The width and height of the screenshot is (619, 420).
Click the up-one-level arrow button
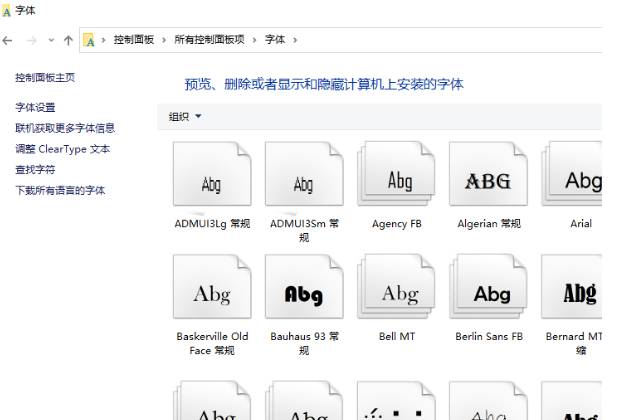click(68, 40)
